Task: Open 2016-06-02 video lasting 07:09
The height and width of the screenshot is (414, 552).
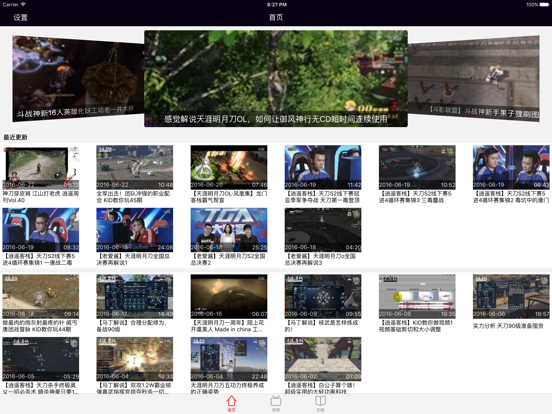Action: point(323,359)
